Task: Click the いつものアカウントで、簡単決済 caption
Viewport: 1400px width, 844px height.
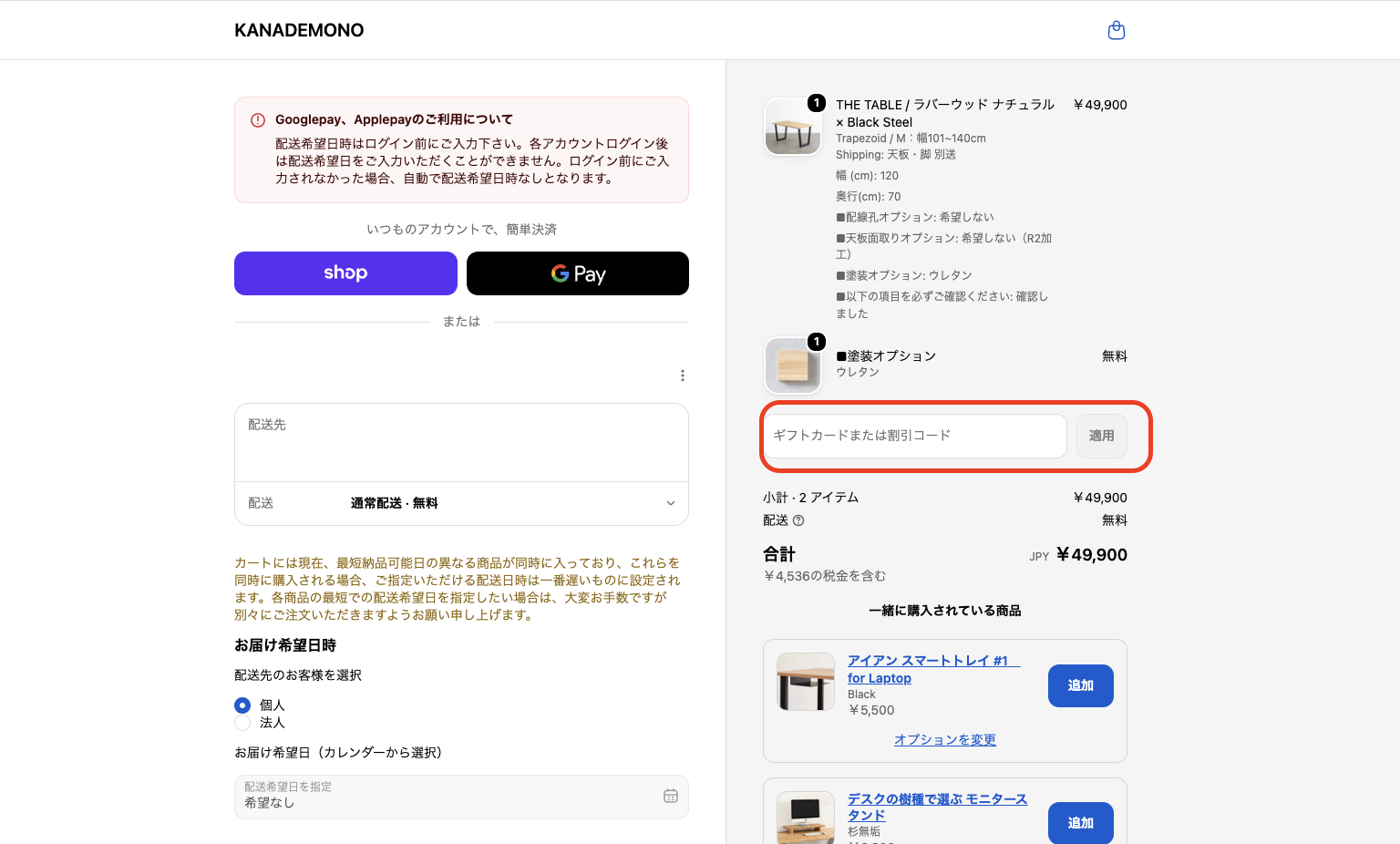Action: (x=461, y=229)
